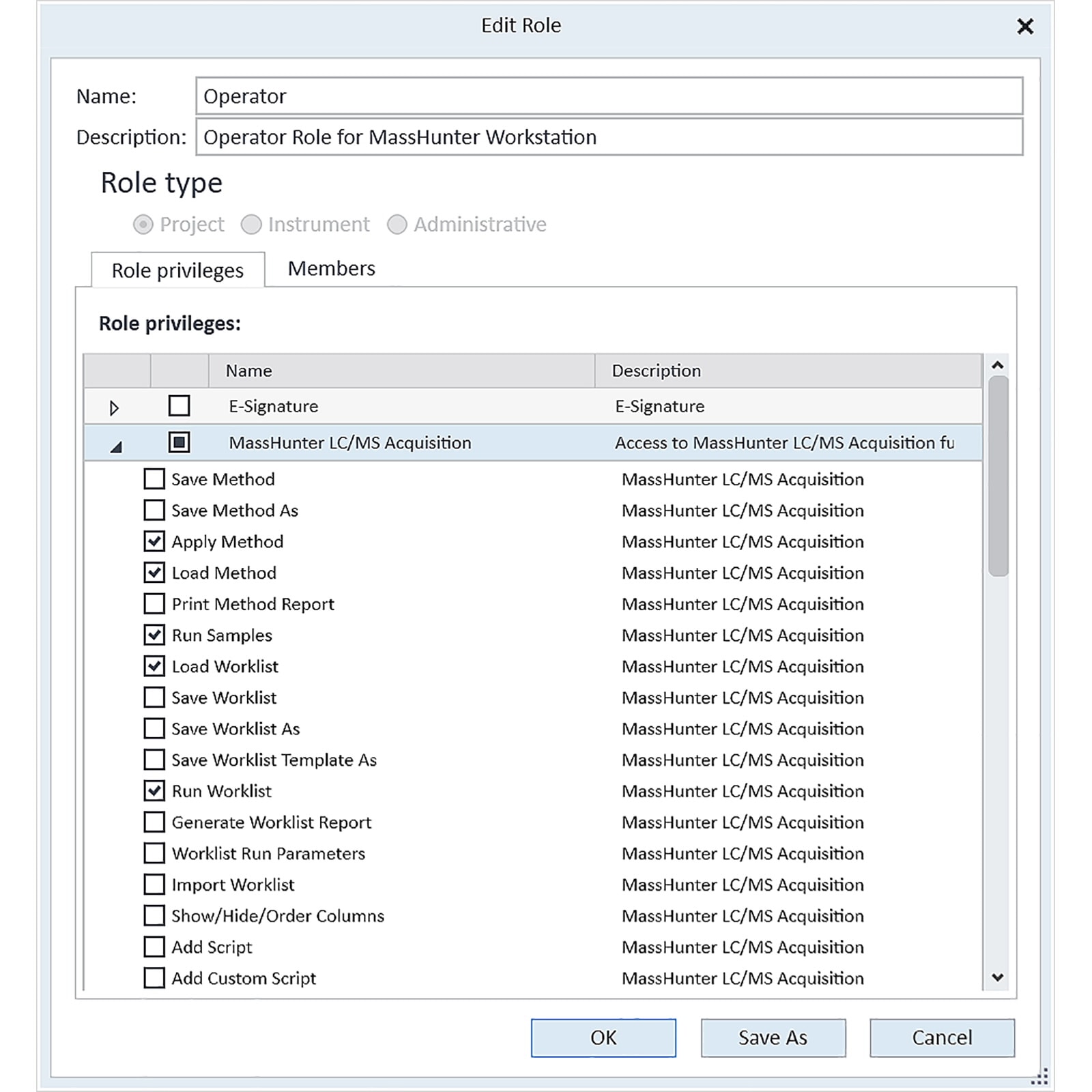Click the Save As button
1092x1092 pixels.
773,1037
